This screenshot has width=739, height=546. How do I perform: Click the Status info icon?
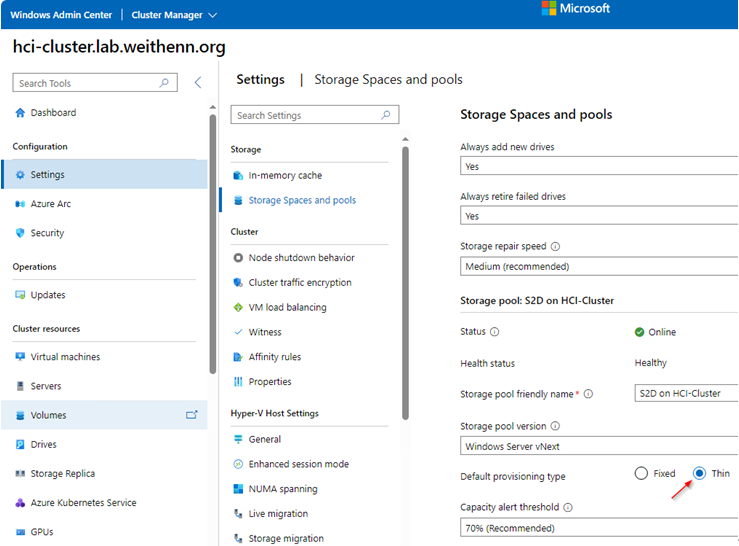click(x=494, y=332)
